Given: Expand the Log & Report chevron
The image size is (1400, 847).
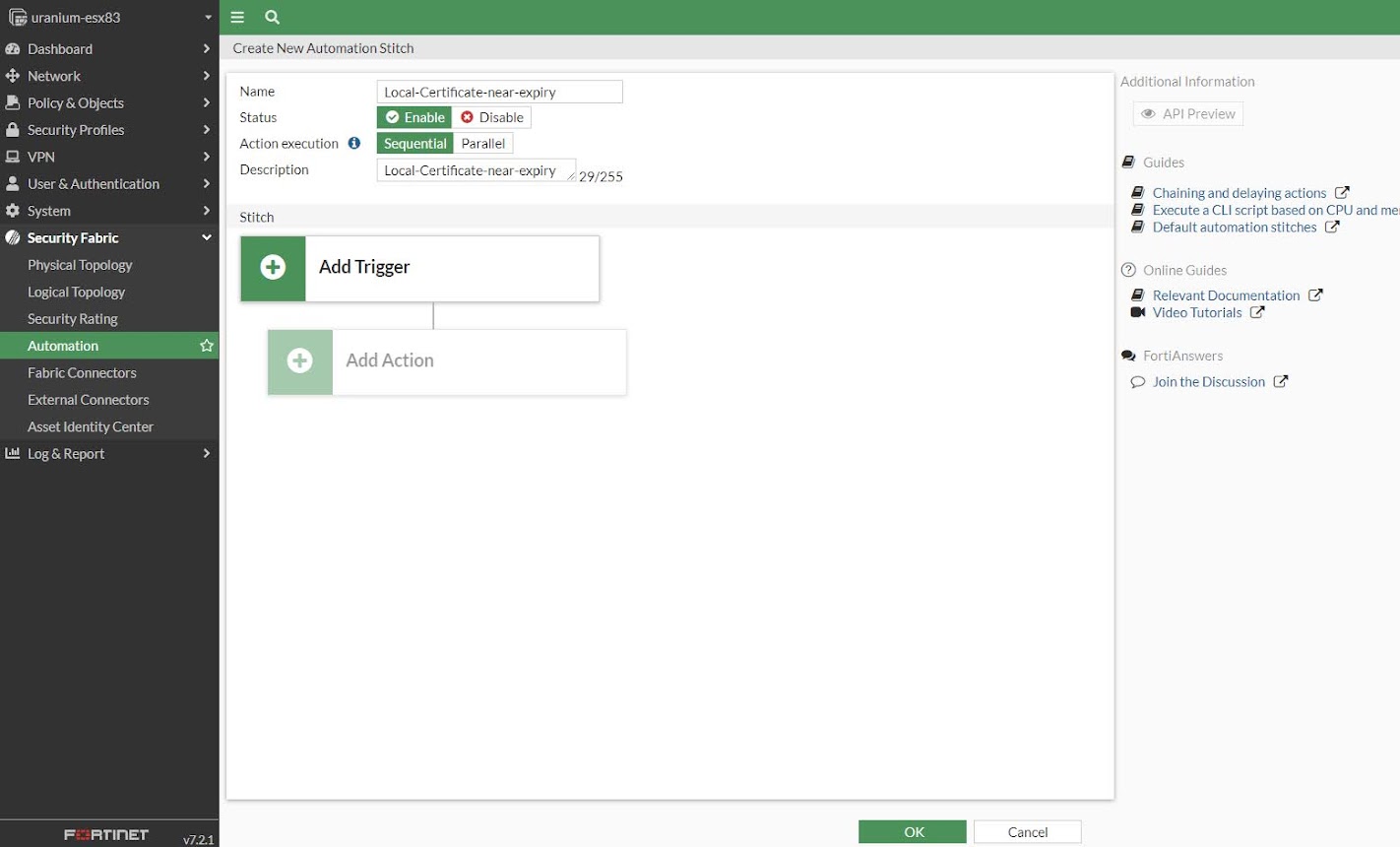Looking at the screenshot, I should click(x=206, y=454).
